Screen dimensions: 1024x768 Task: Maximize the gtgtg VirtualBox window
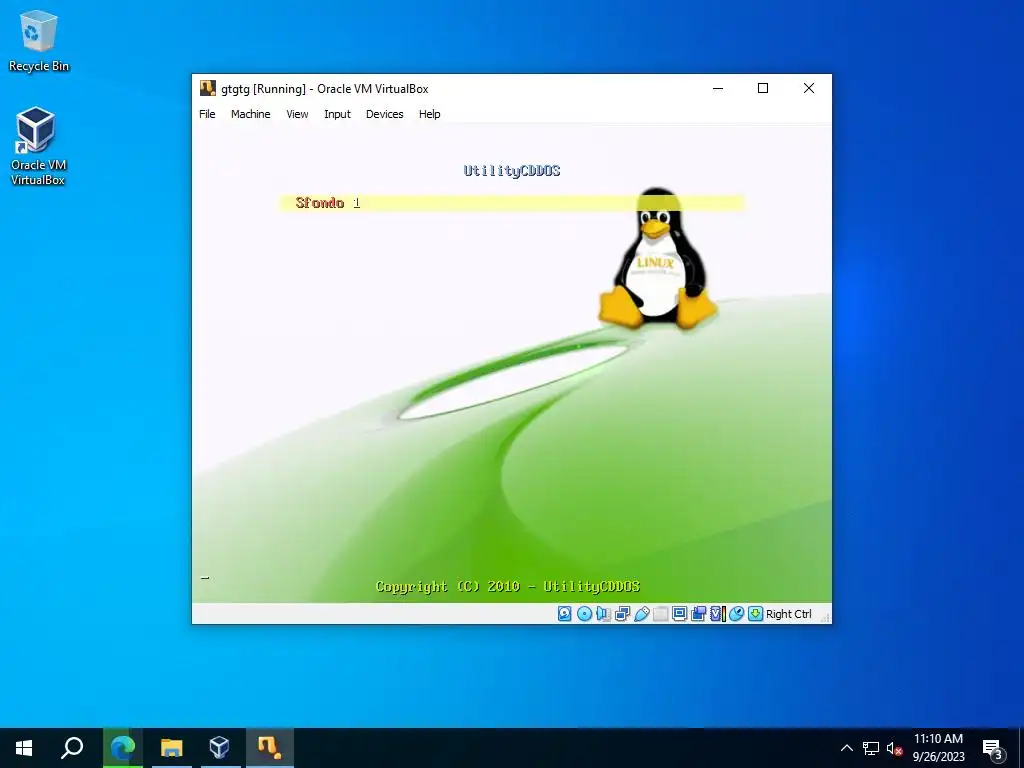tap(763, 88)
